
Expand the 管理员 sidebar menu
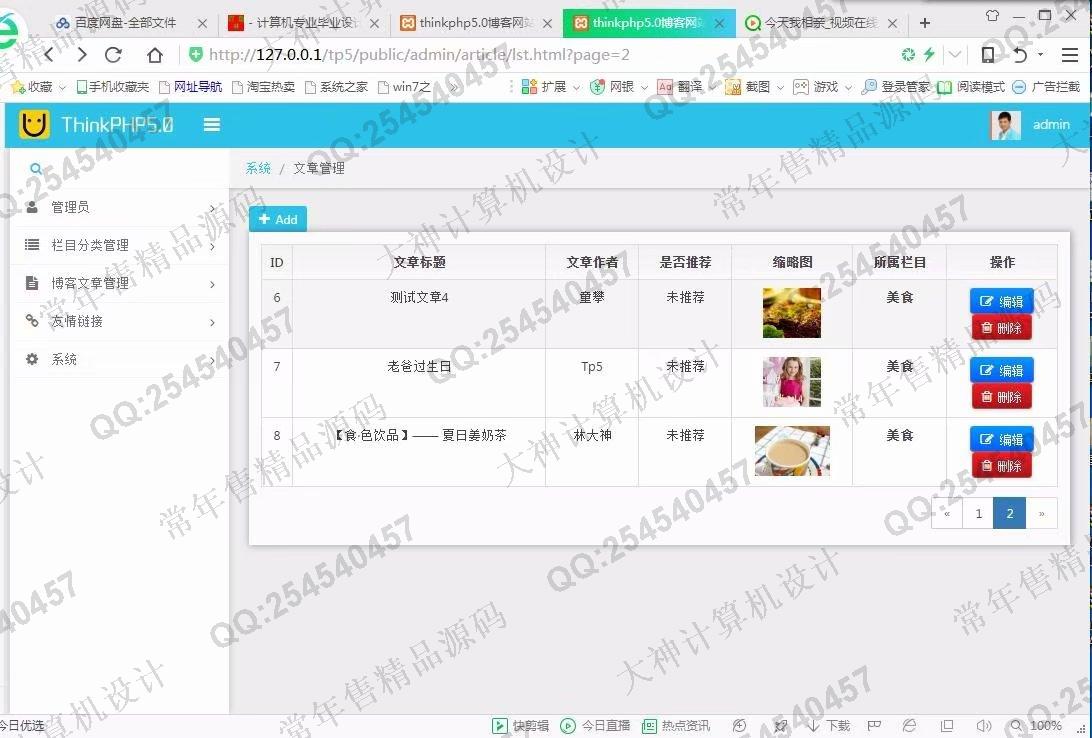coord(120,207)
